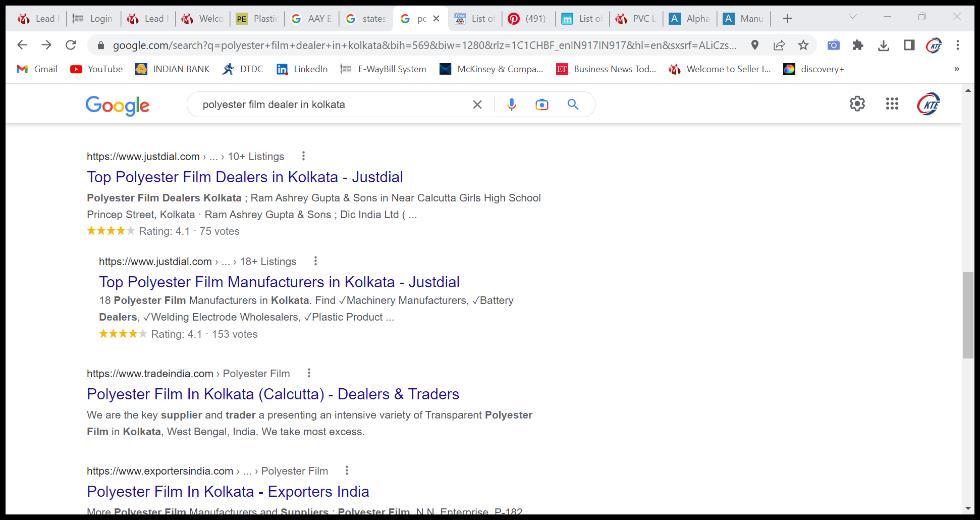This screenshot has height=520, width=980.
Task: Share this page via address bar icon
Action: click(x=779, y=45)
